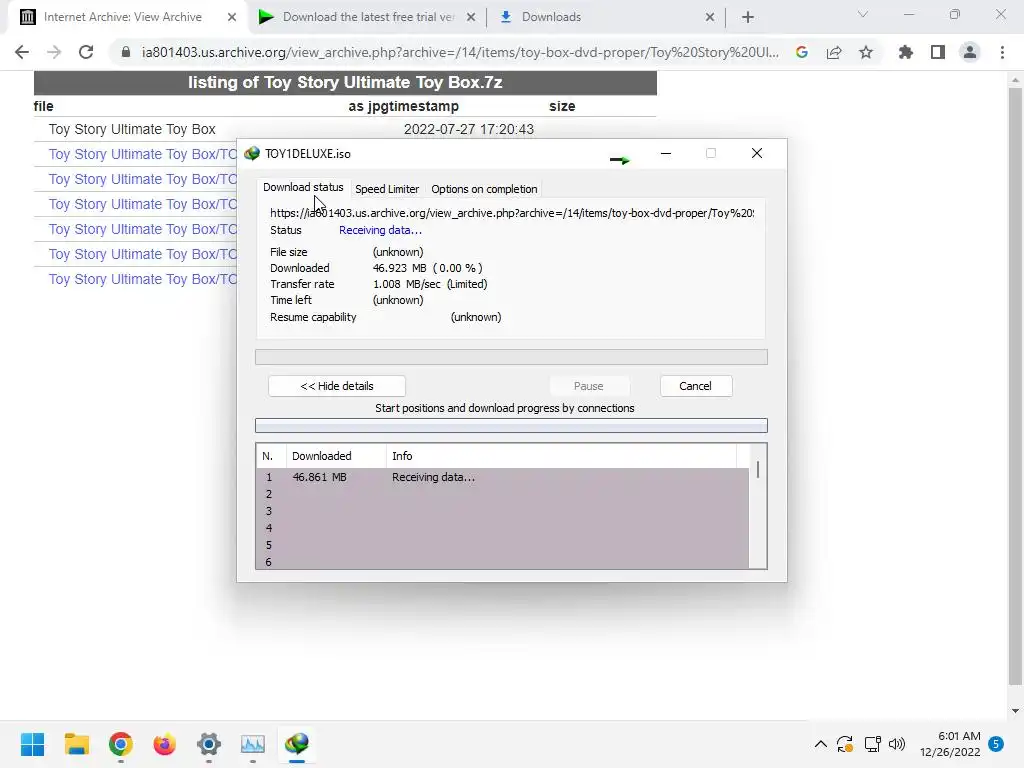Open the notification center badge

[x=996, y=744]
